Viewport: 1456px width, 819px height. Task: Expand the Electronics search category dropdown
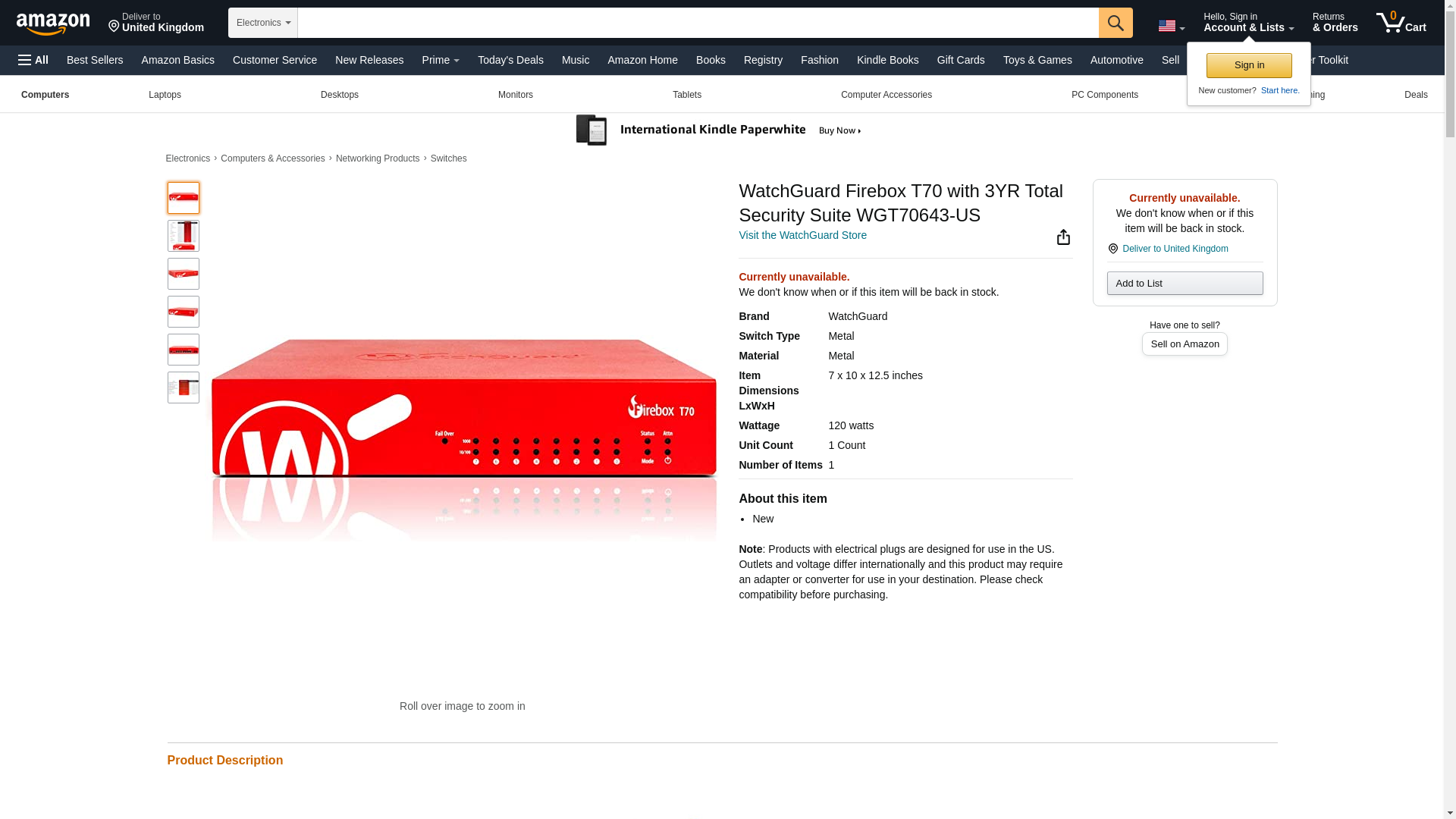click(263, 23)
